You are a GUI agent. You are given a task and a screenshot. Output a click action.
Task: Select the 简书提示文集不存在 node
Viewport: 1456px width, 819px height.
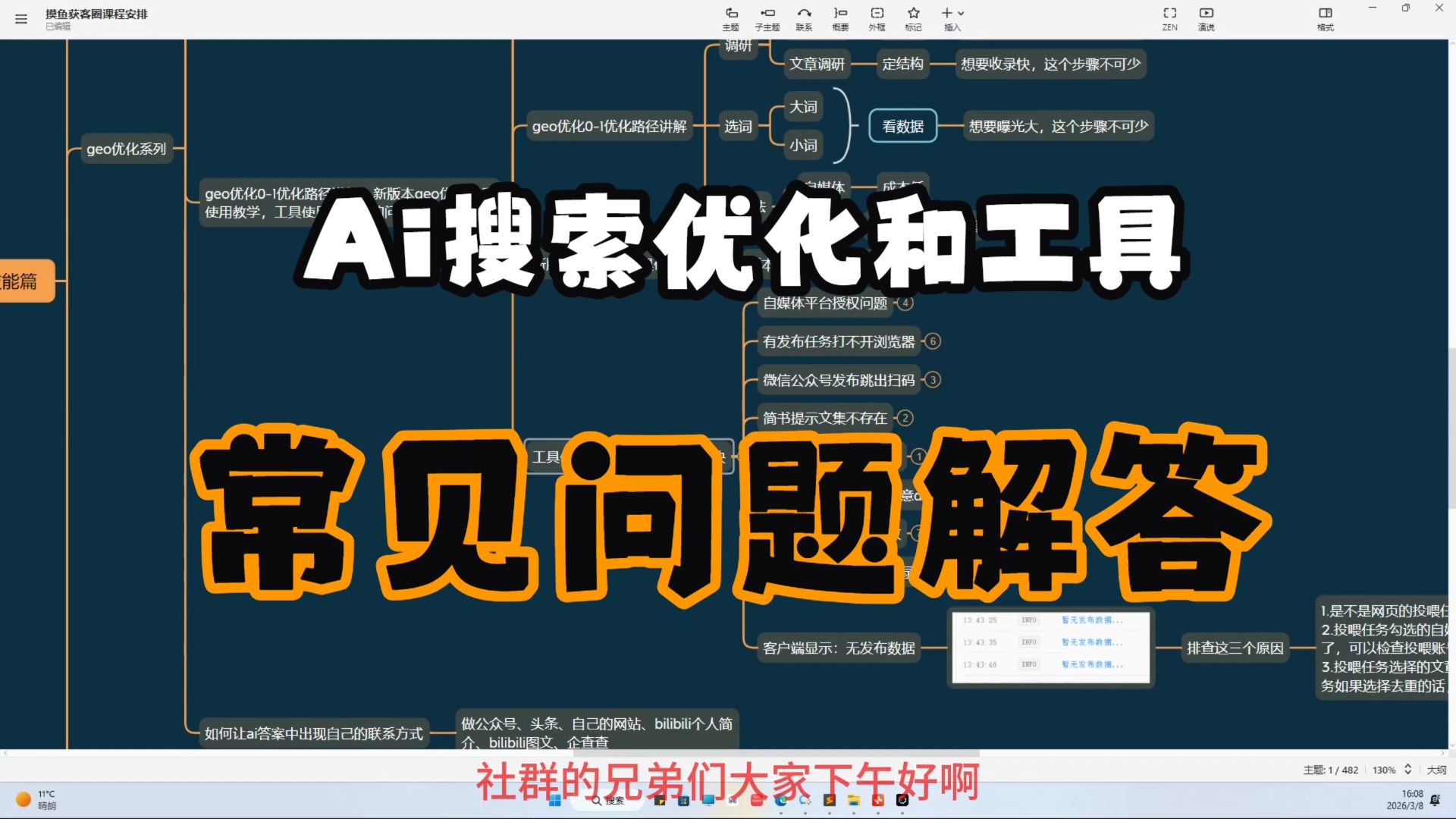(825, 418)
